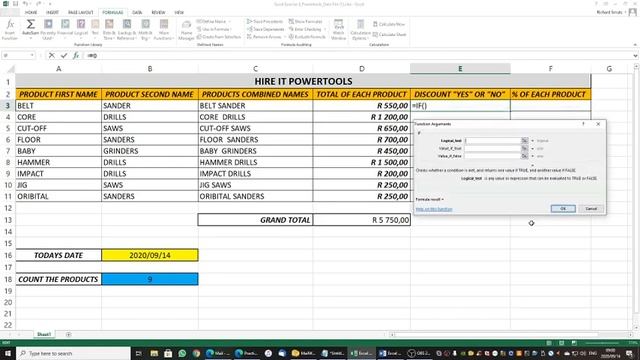This screenshot has height=360, width=640.
Task: Open Chrome from the taskbar
Action: tap(196, 353)
